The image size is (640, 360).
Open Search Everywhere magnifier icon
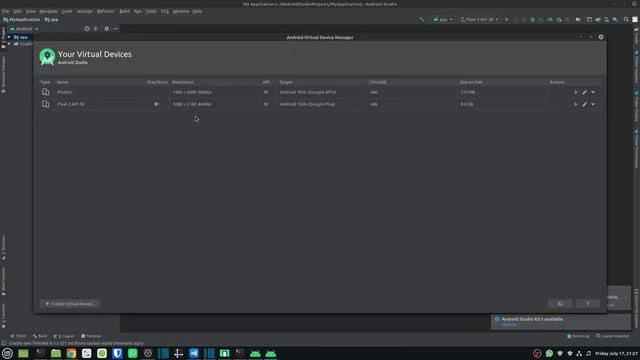pyautogui.click(x=626, y=20)
